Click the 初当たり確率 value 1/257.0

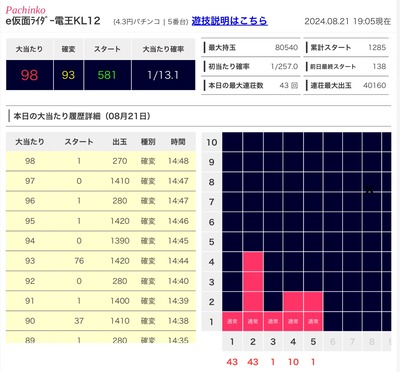coord(284,66)
